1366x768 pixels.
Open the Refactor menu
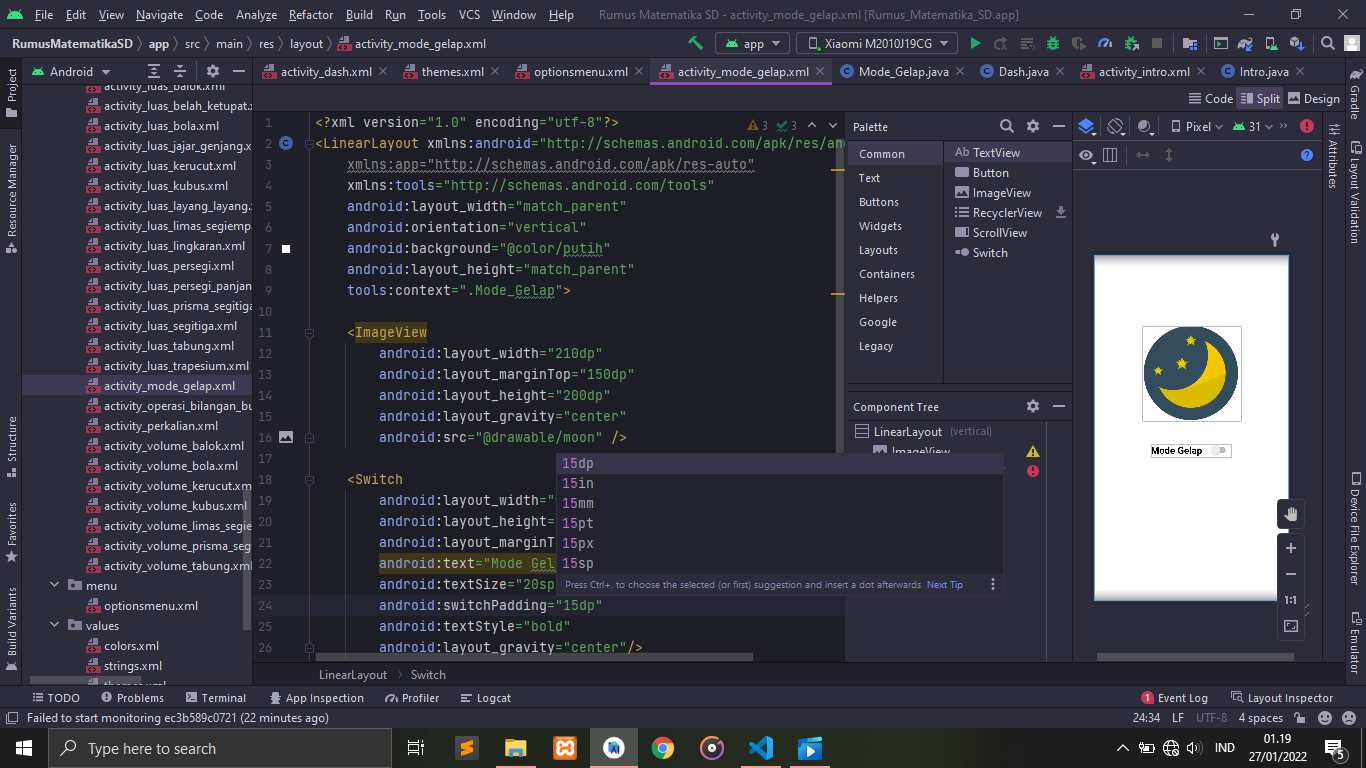[x=311, y=15]
